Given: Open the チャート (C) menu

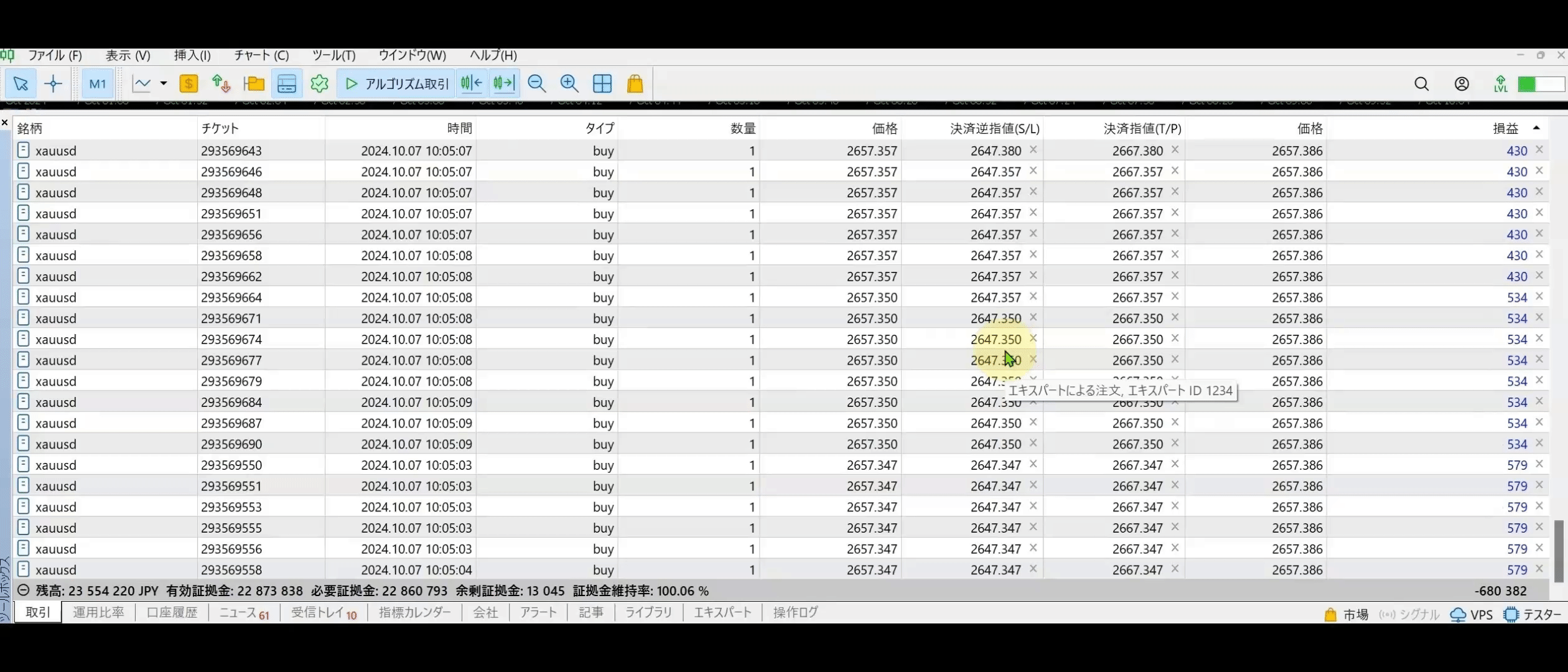Looking at the screenshot, I should [261, 55].
